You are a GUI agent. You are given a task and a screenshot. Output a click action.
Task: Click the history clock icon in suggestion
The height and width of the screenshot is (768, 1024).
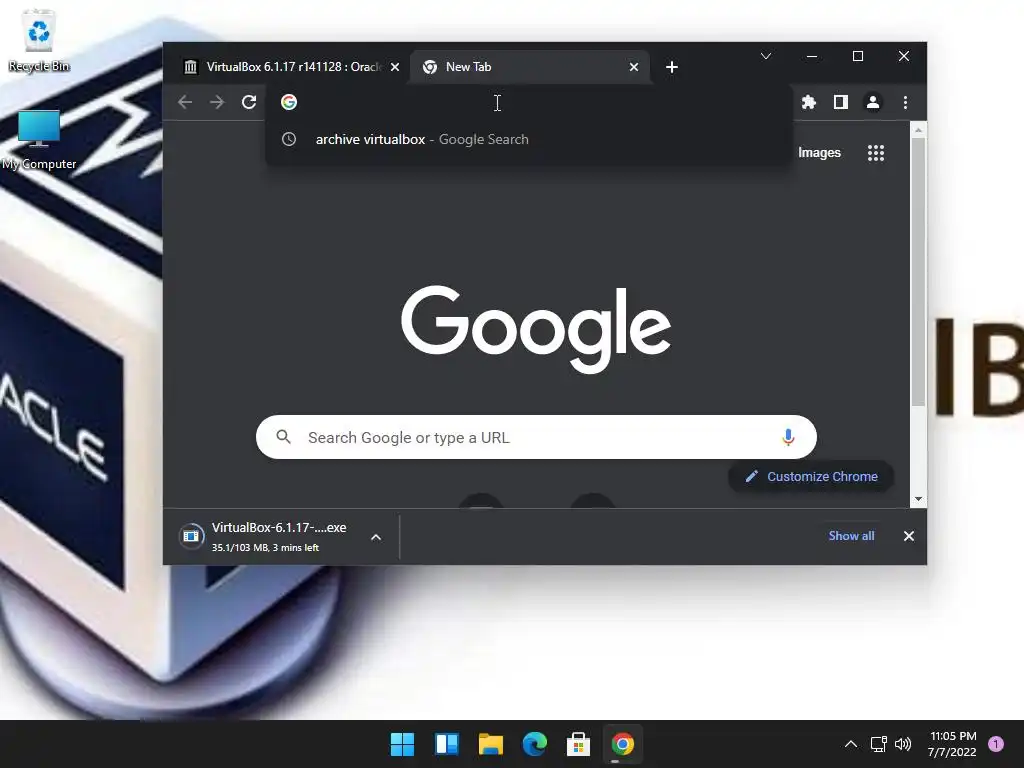pyautogui.click(x=289, y=139)
